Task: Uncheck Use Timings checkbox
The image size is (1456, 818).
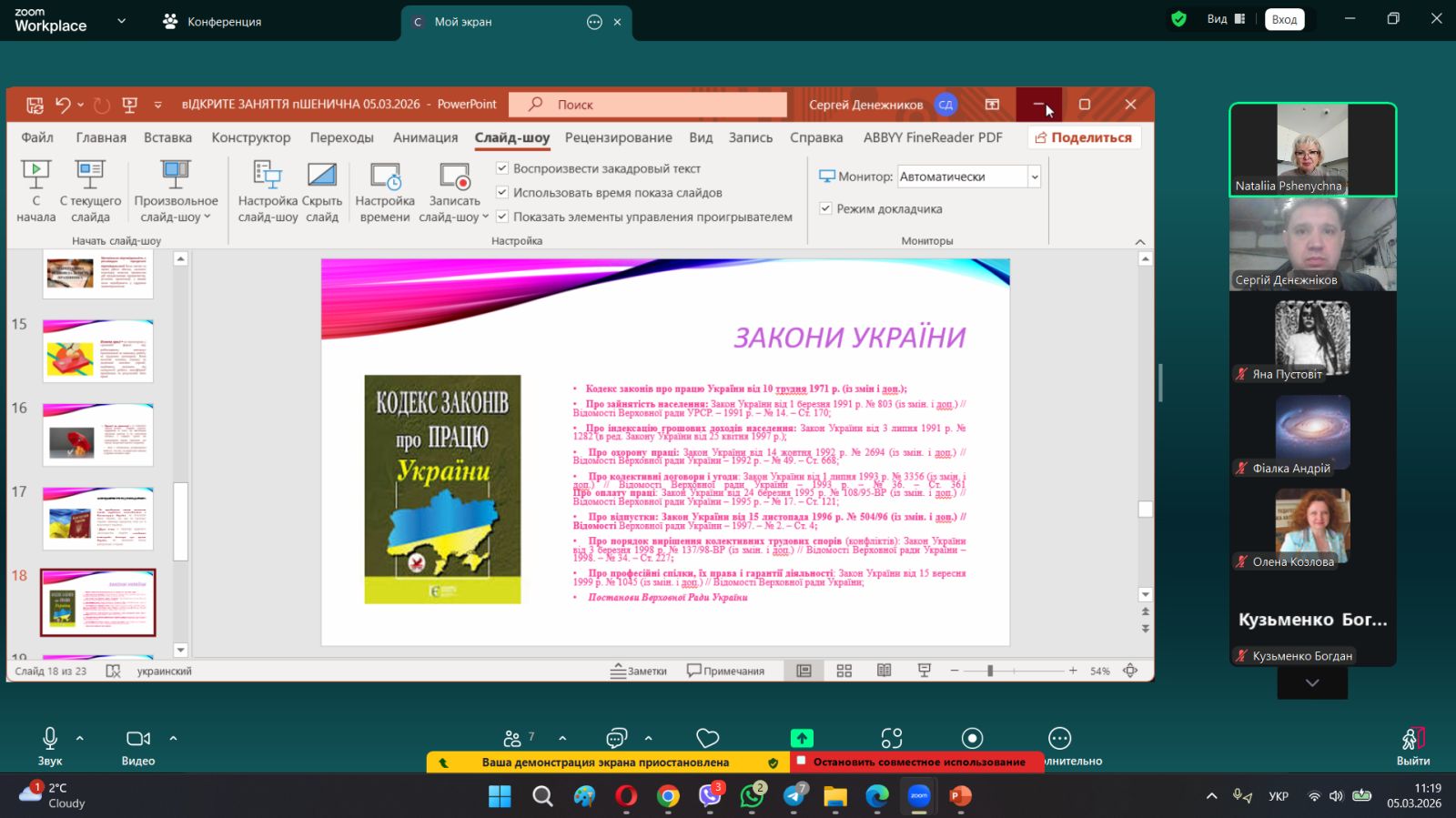Action: 502,192
